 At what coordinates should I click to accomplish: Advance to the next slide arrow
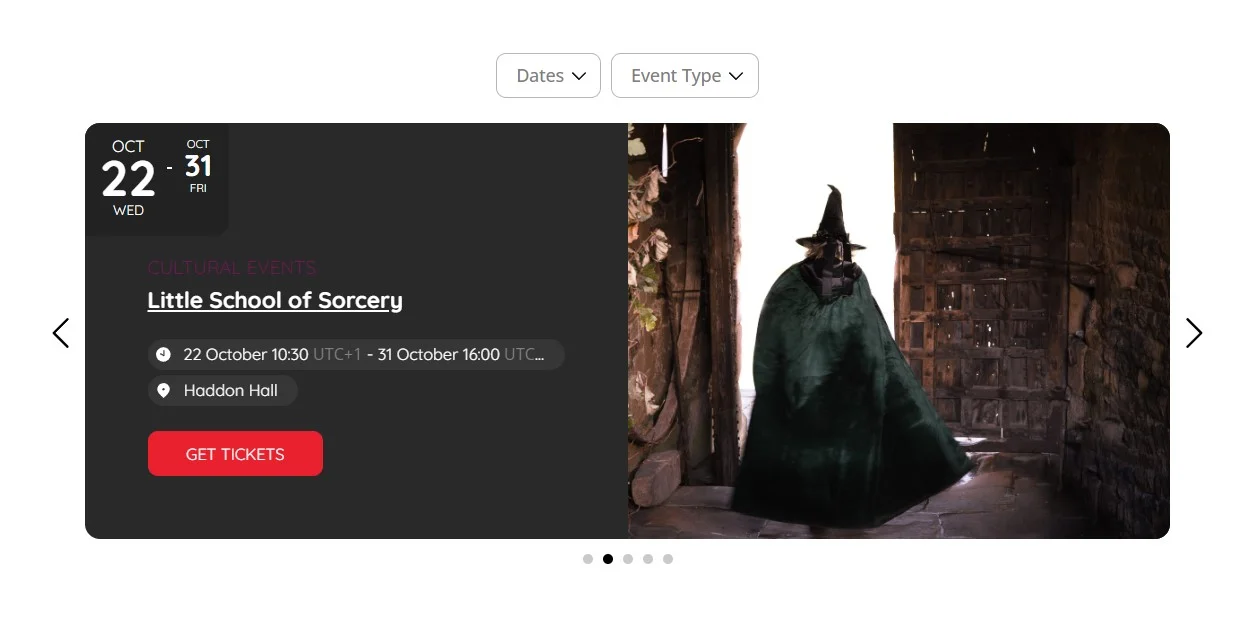[x=1193, y=333]
